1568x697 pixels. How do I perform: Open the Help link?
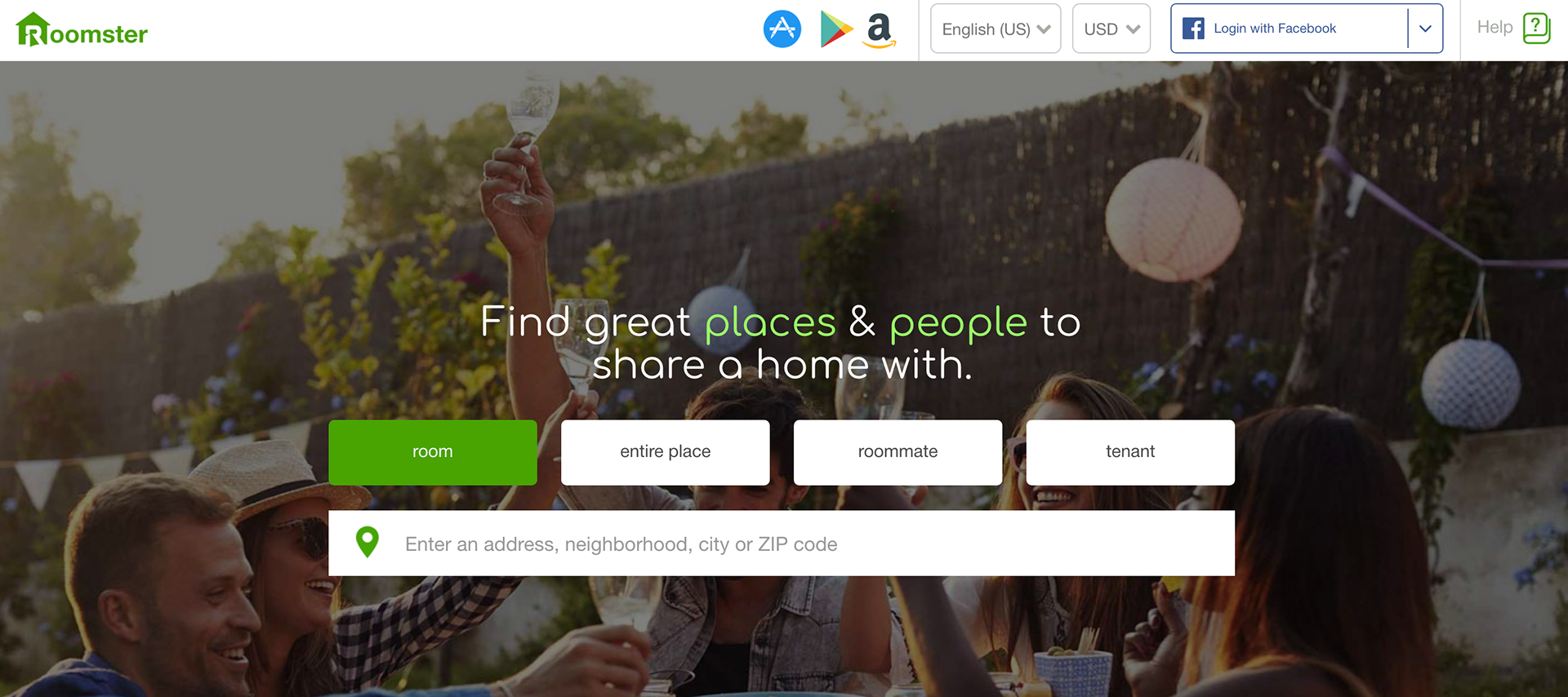point(1494,27)
